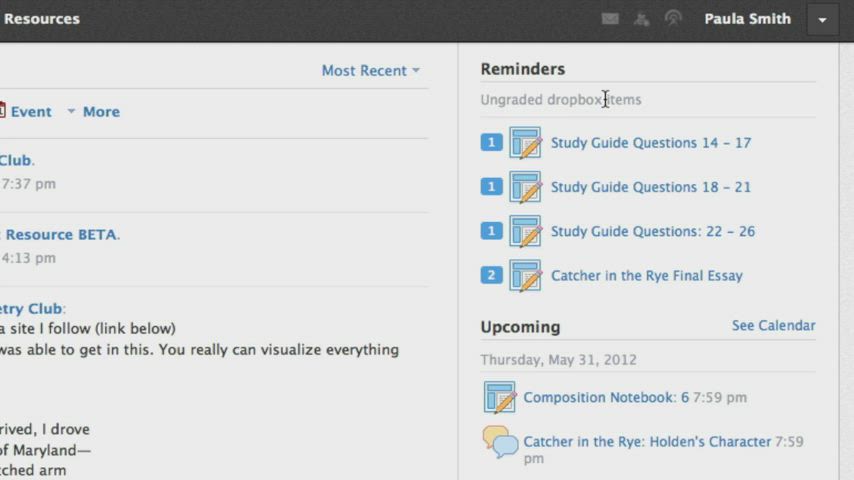The width and height of the screenshot is (854, 480).
Task: Open the See Calendar link
Action: click(x=773, y=326)
